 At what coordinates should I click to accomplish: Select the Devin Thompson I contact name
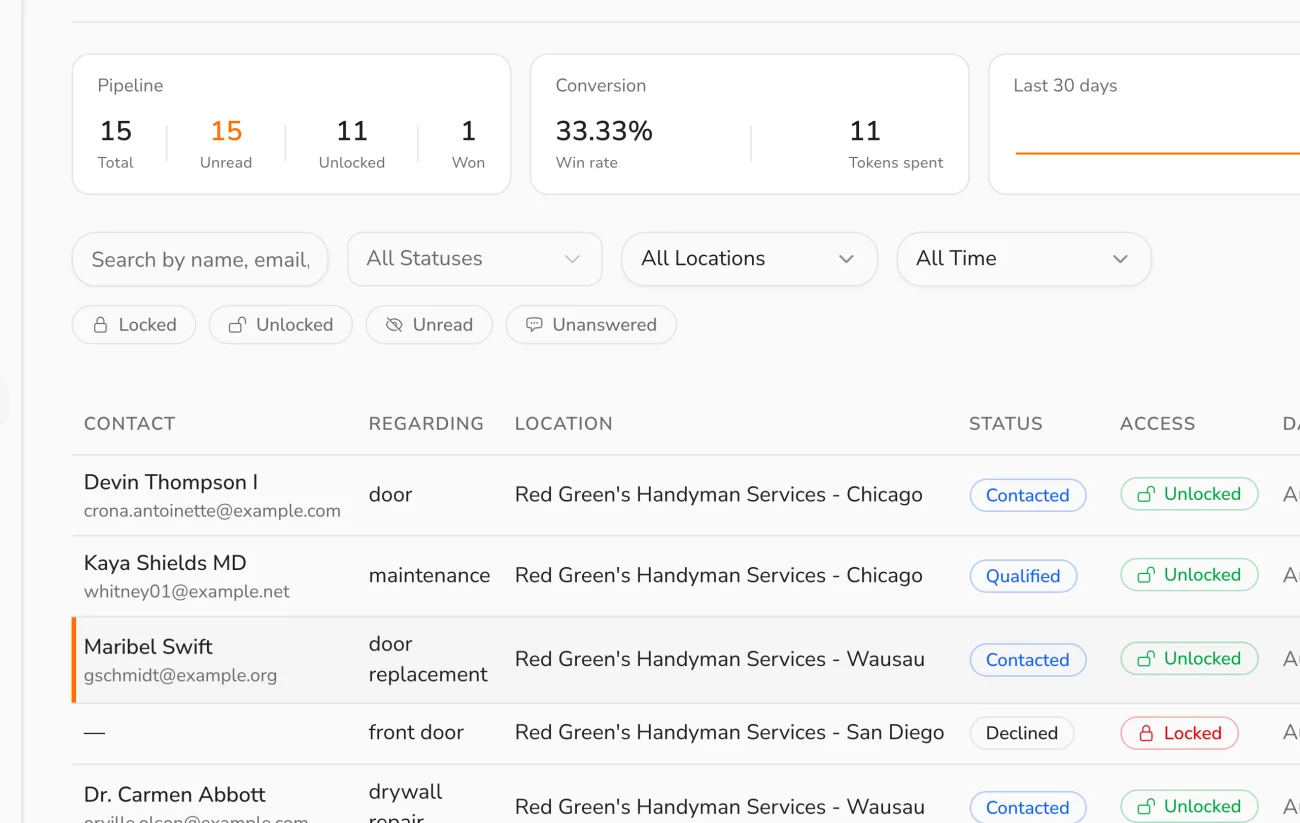pos(171,482)
